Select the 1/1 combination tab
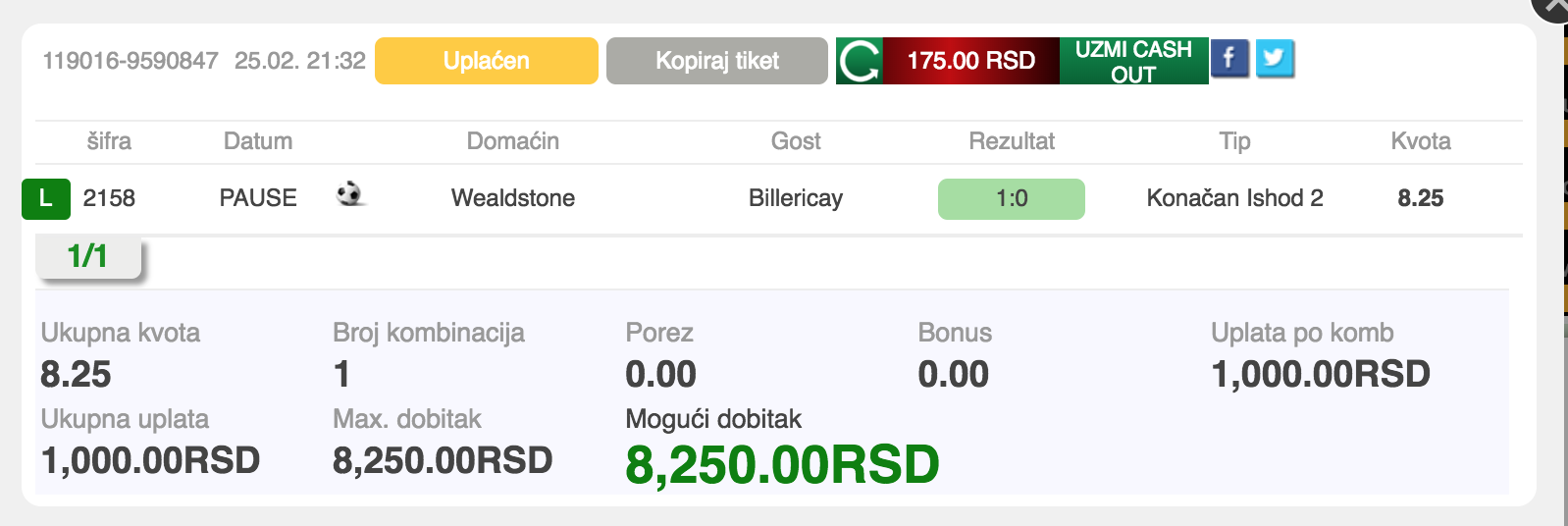Screen dimensions: 1568x526 [88, 257]
